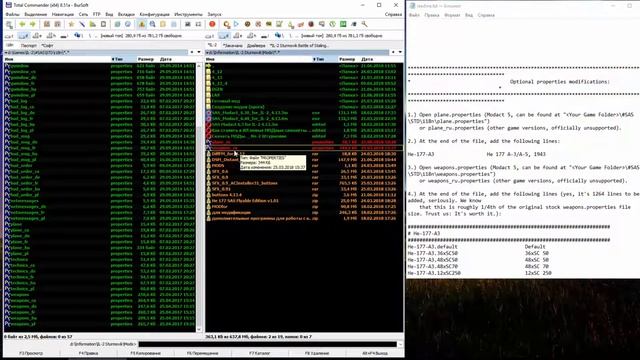Click the yellow warning triangle toolbar icon

point(142,24)
